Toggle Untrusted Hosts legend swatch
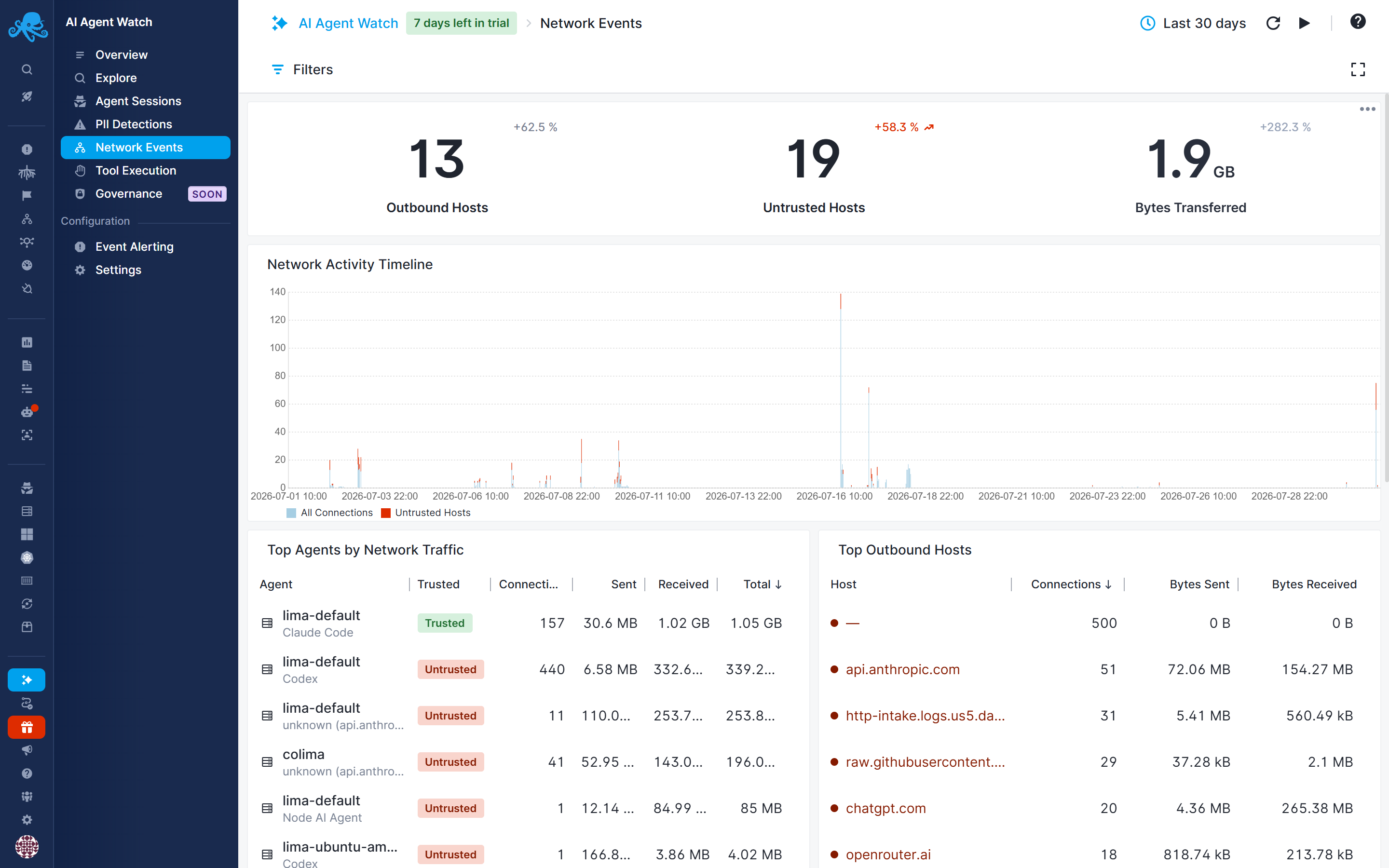 [386, 513]
